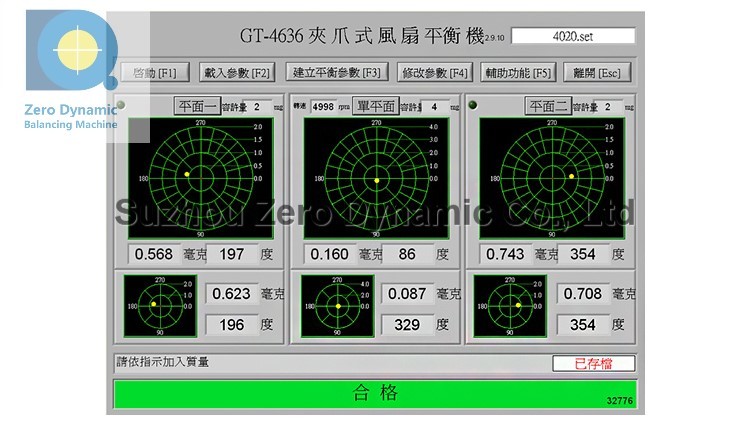This screenshot has height=425, width=750.
Task: Click the 354 degree value beside 0.743
Action: 584,254
